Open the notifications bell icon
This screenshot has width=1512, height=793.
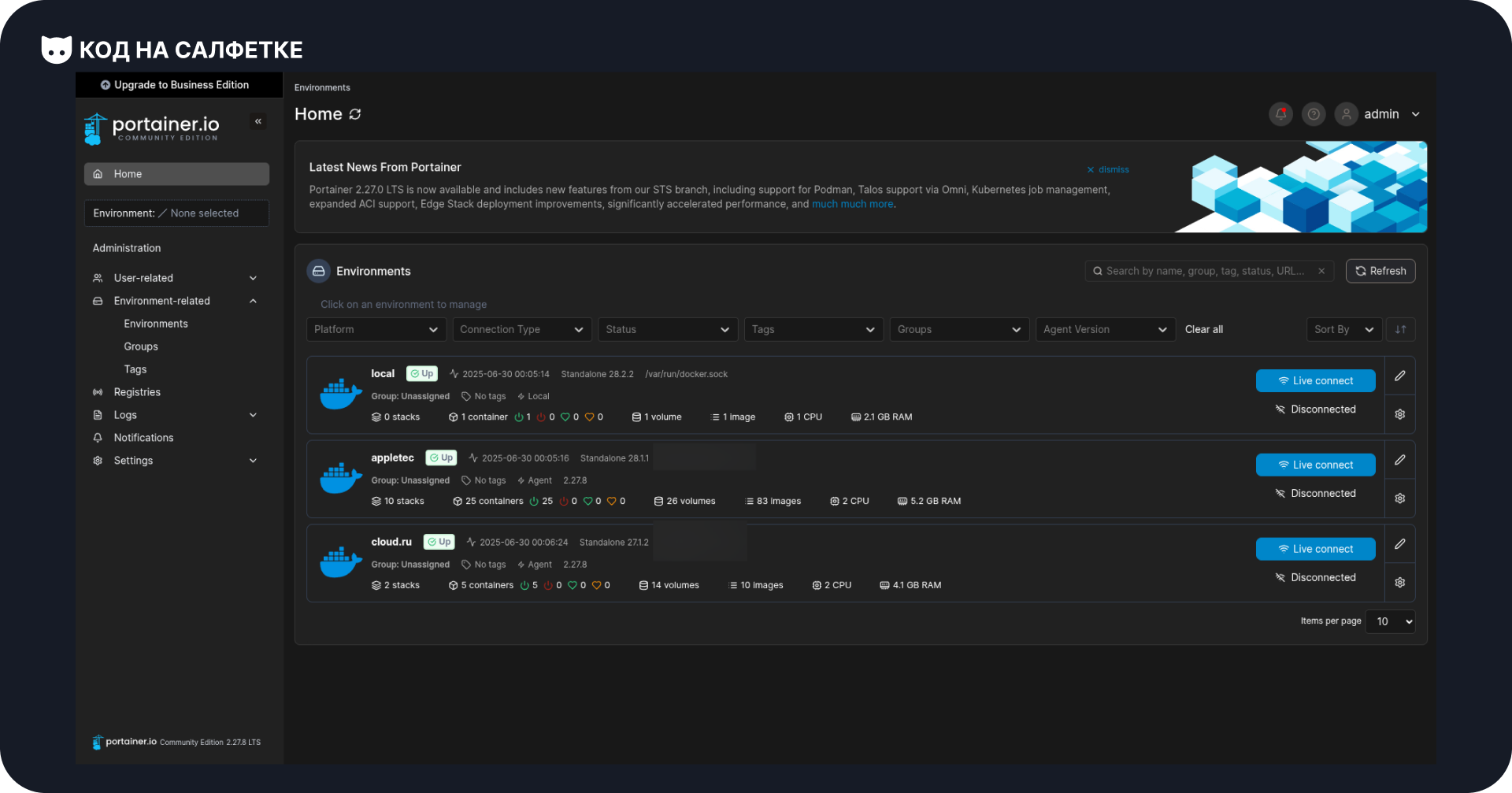1281,114
